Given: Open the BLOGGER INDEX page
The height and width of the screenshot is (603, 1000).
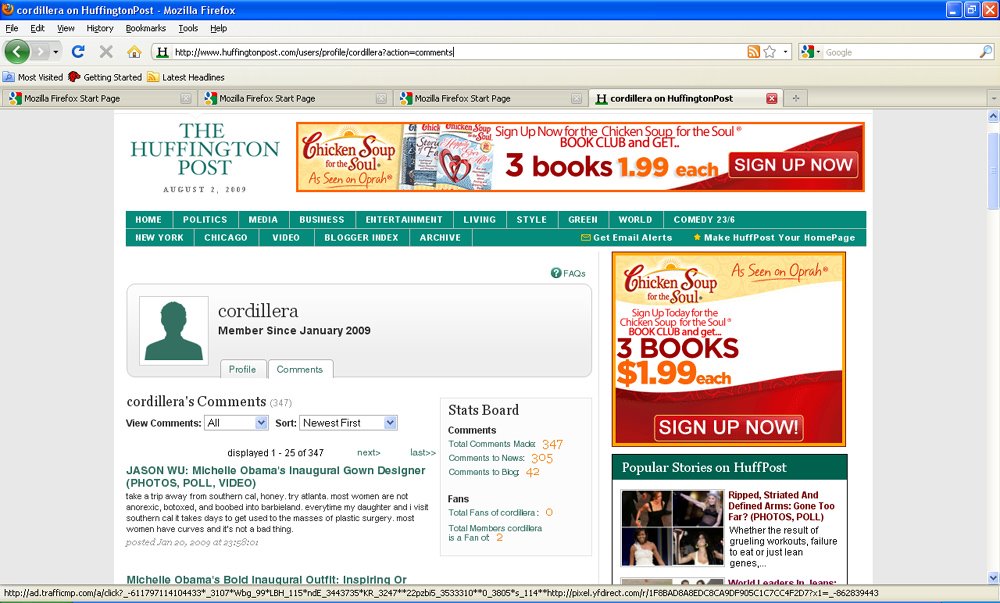Looking at the screenshot, I should pos(361,237).
